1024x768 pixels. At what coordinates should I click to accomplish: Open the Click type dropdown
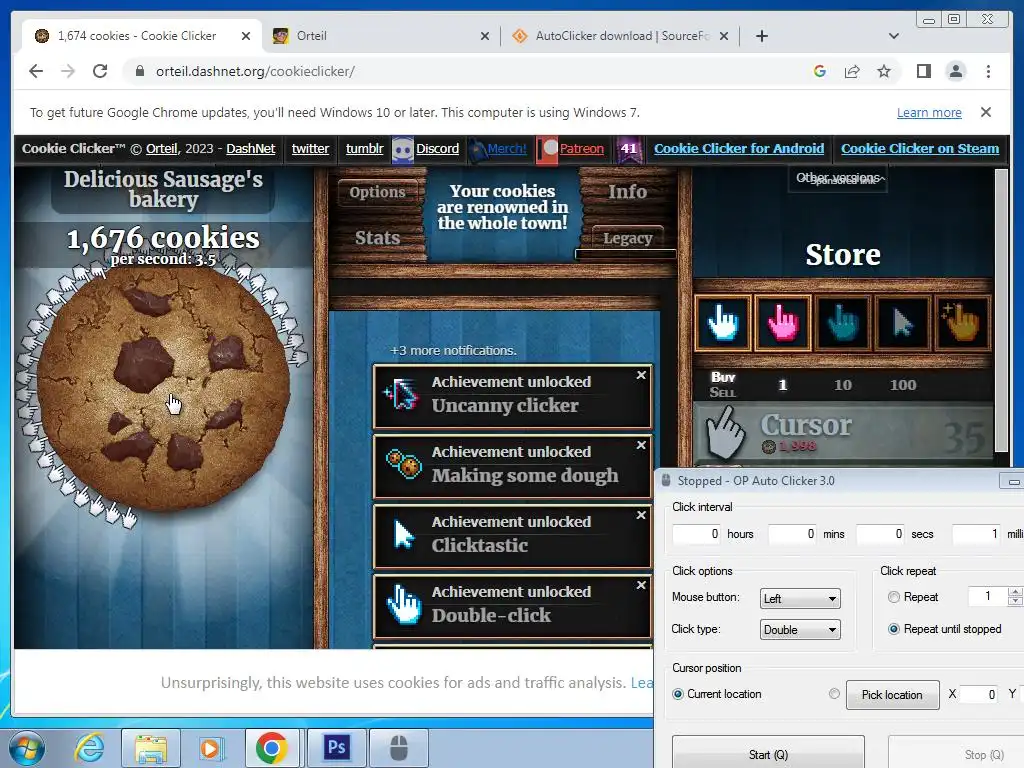coord(800,630)
